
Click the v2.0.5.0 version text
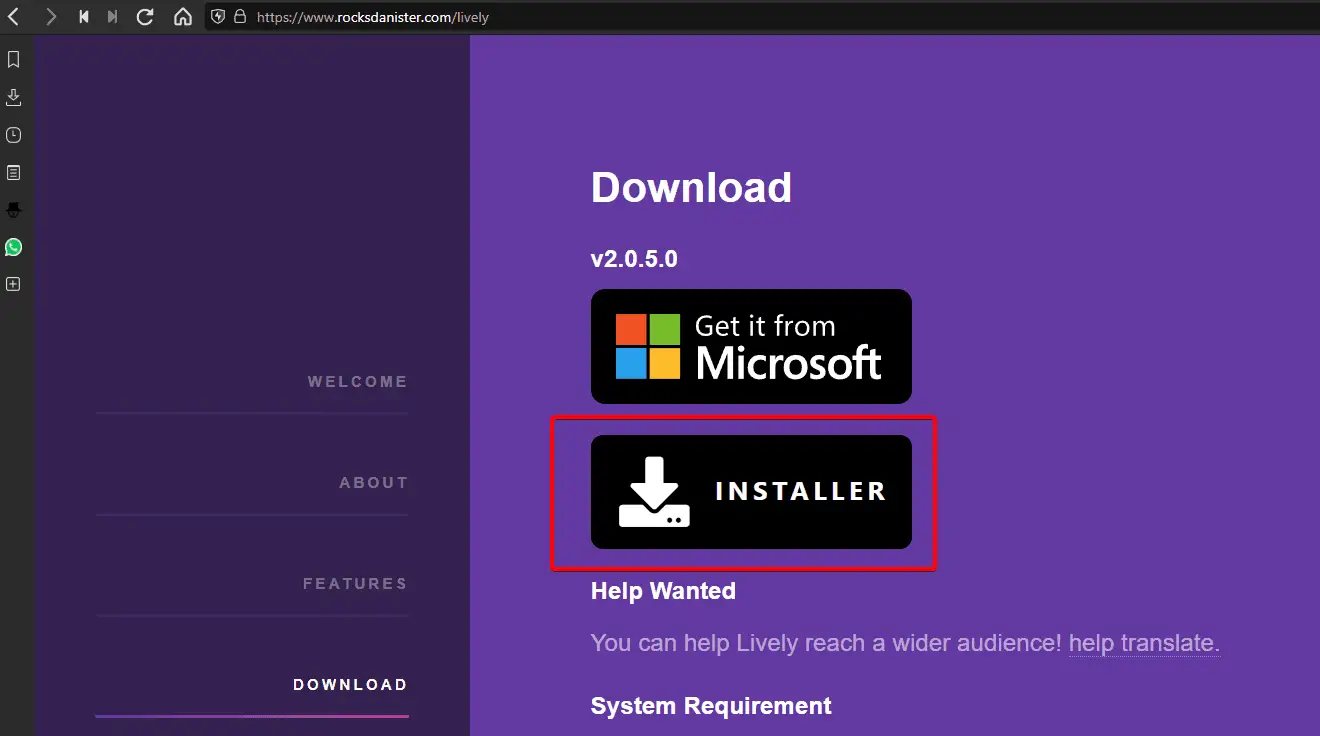click(x=634, y=259)
